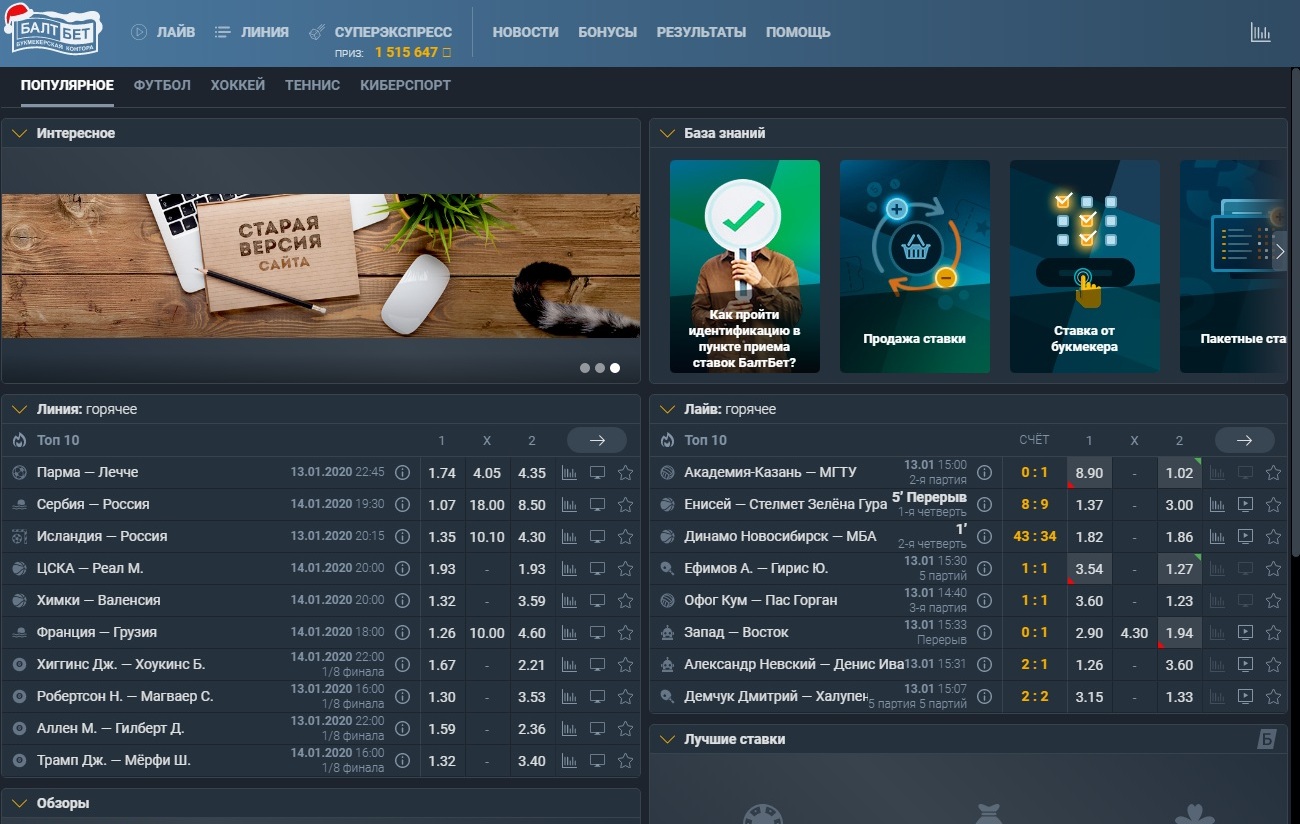Play video stream for Запад — Восток

click(1246, 632)
